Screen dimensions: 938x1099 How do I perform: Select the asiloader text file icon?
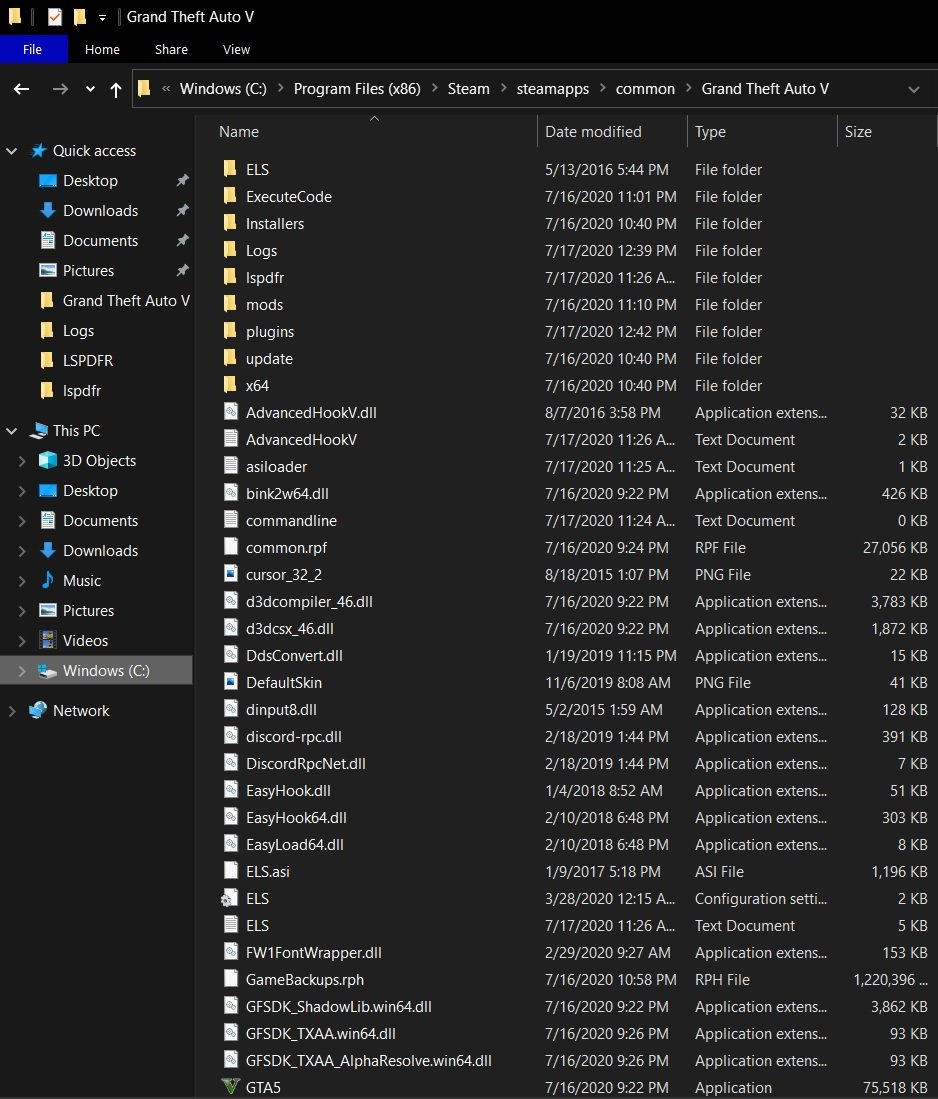click(231, 465)
